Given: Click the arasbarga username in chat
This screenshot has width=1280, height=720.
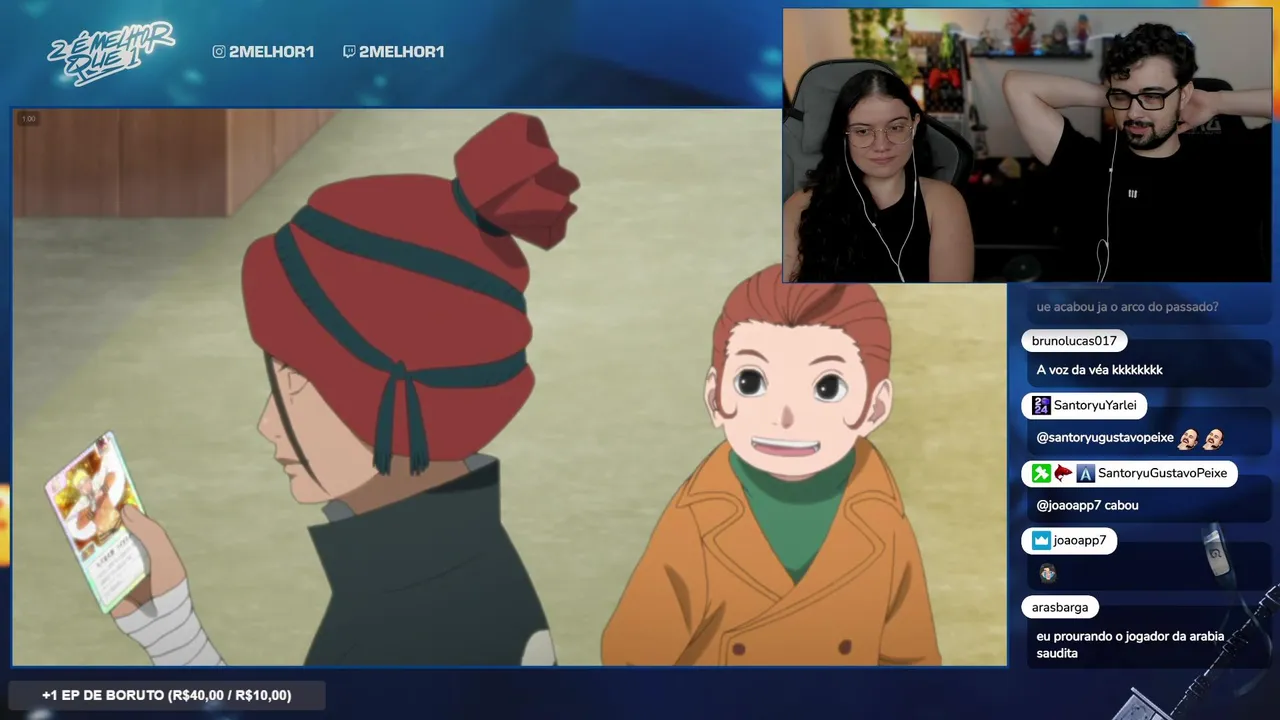Looking at the screenshot, I should [x=1060, y=608].
